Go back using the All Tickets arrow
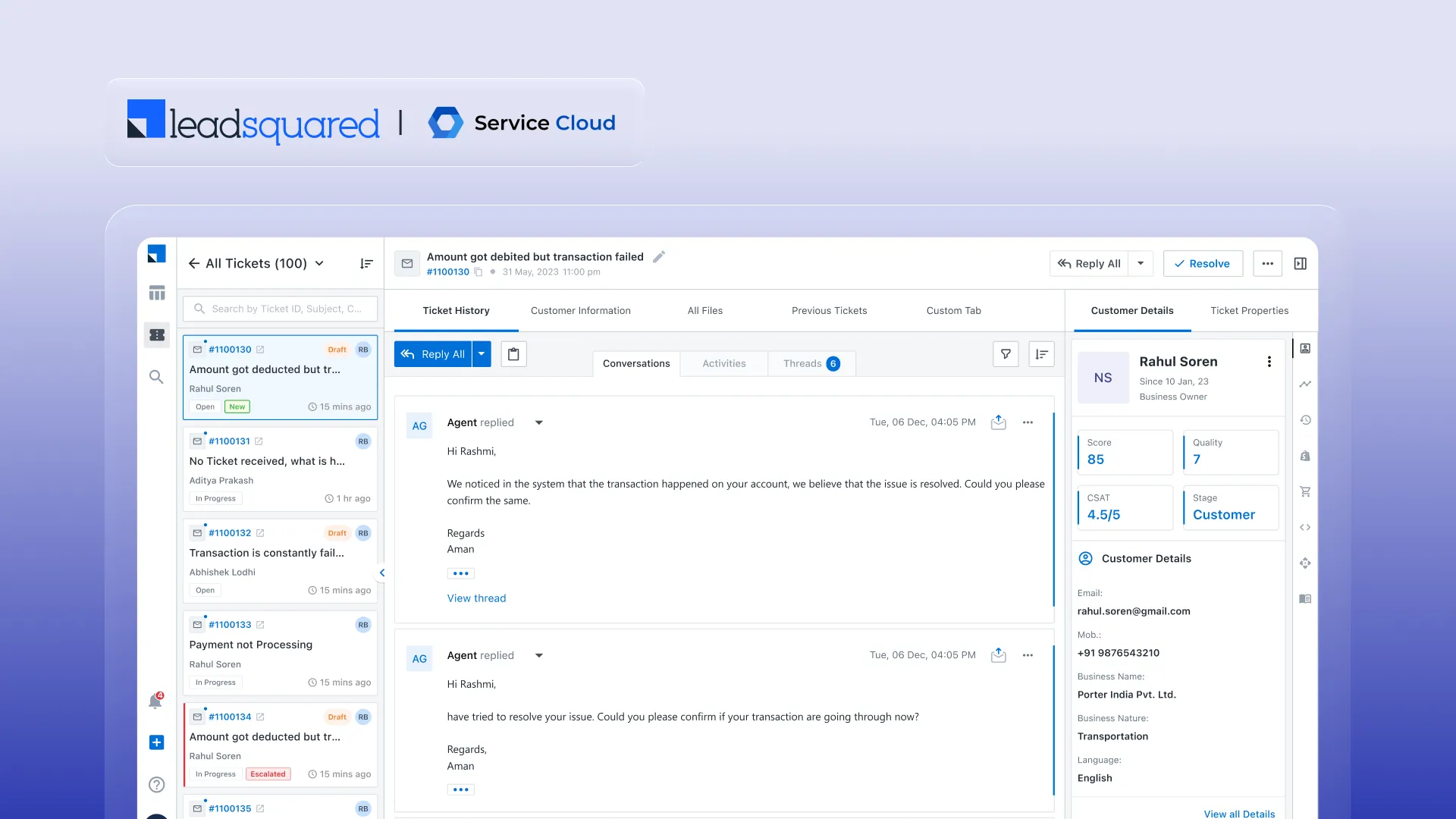The width and height of the screenshot is (1456, 819). click(194, 263)
